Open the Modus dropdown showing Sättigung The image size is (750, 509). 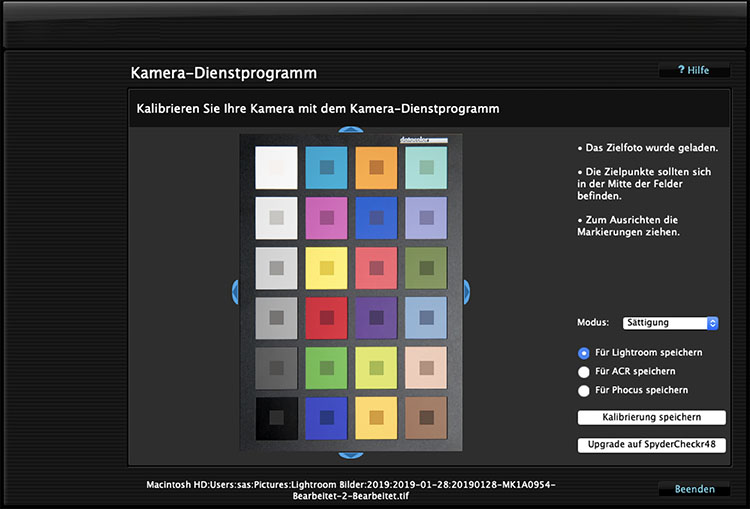(x=670, y=323)
